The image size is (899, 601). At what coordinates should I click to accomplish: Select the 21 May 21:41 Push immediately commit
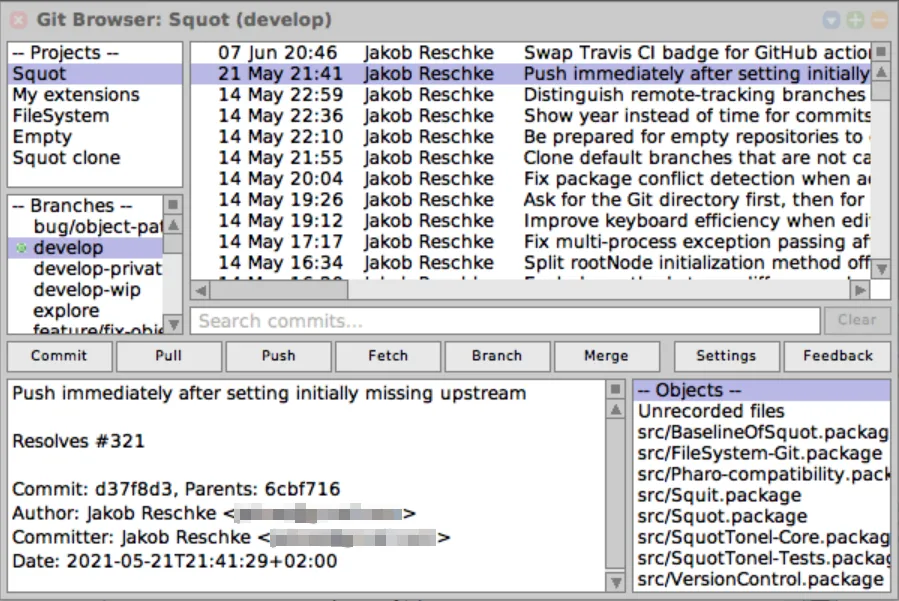click(531, 74)
